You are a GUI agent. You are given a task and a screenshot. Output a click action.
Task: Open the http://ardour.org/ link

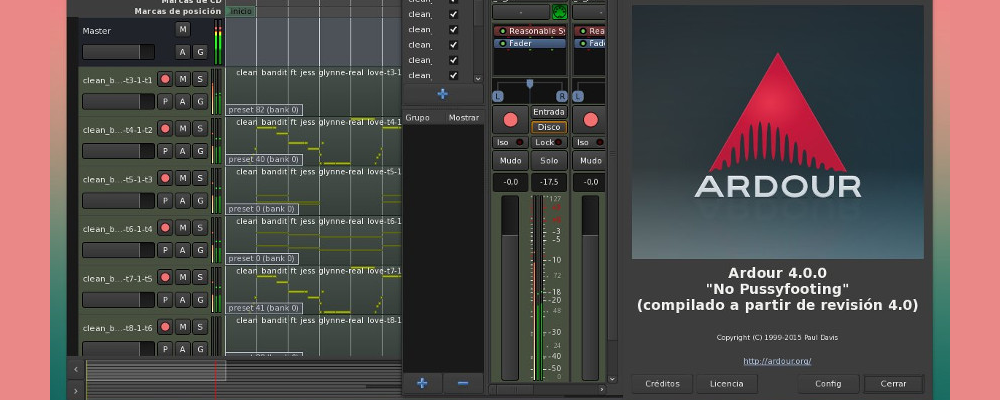coord(777,361)
